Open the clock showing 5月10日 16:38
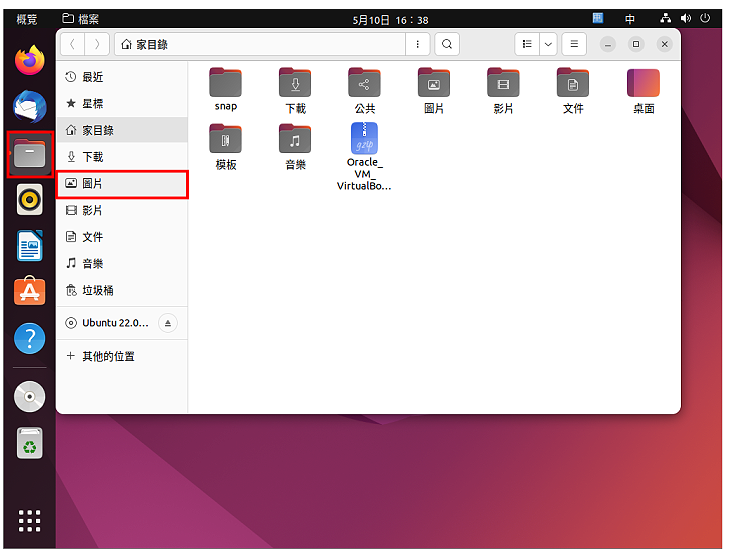740x559 pixels. pyautogui.click(x=391, y=20)
